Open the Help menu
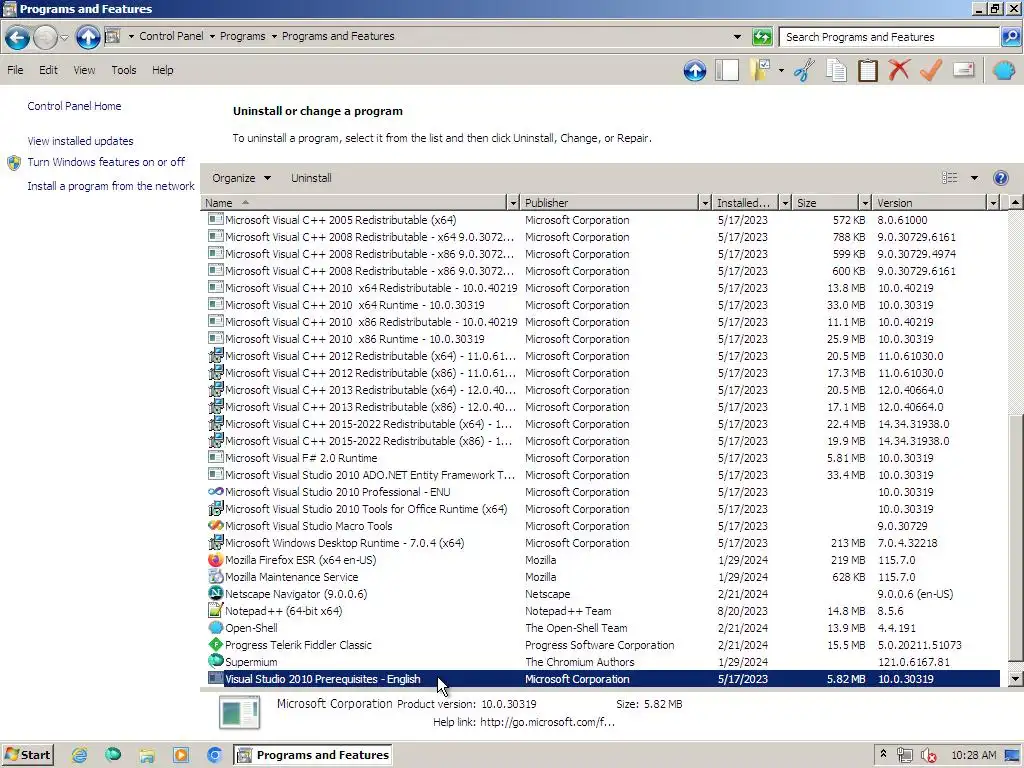Viewport: 1024px width, 768px height. click(x=163, y=70)
